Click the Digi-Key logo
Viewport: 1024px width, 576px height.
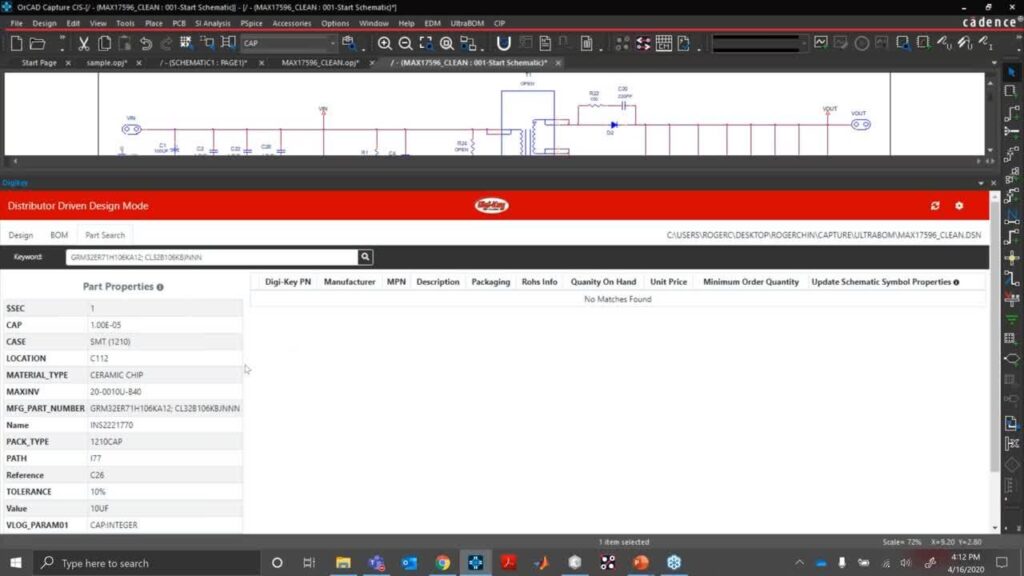coord(492,206)
